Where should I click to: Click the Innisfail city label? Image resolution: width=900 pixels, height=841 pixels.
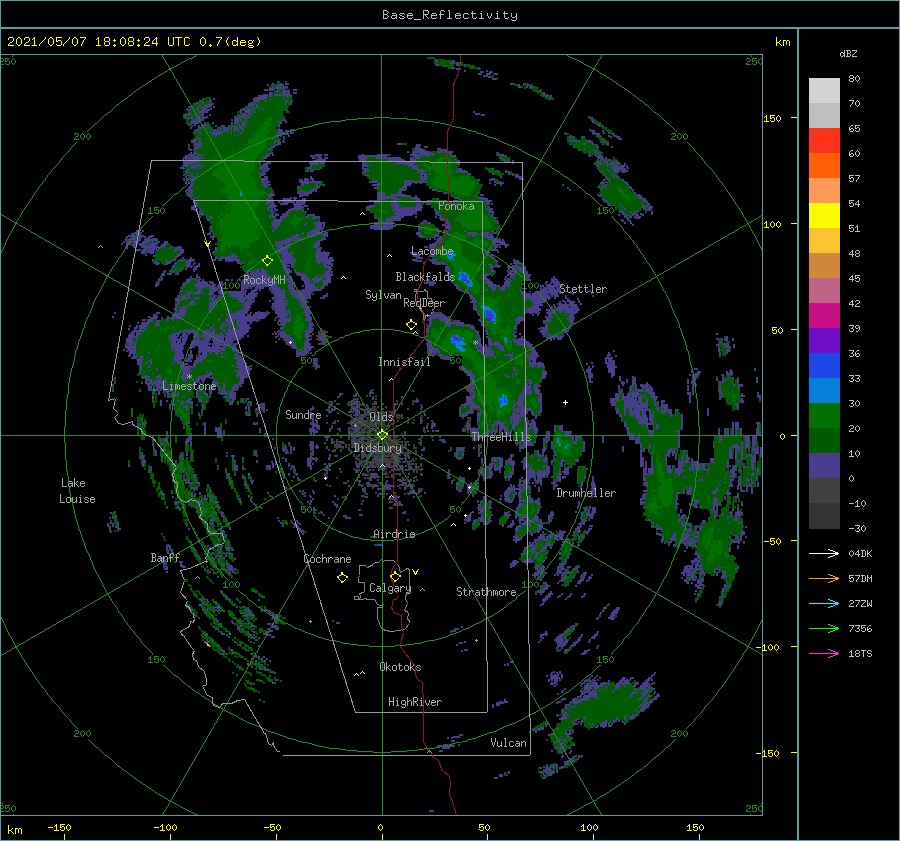point(404,362)
